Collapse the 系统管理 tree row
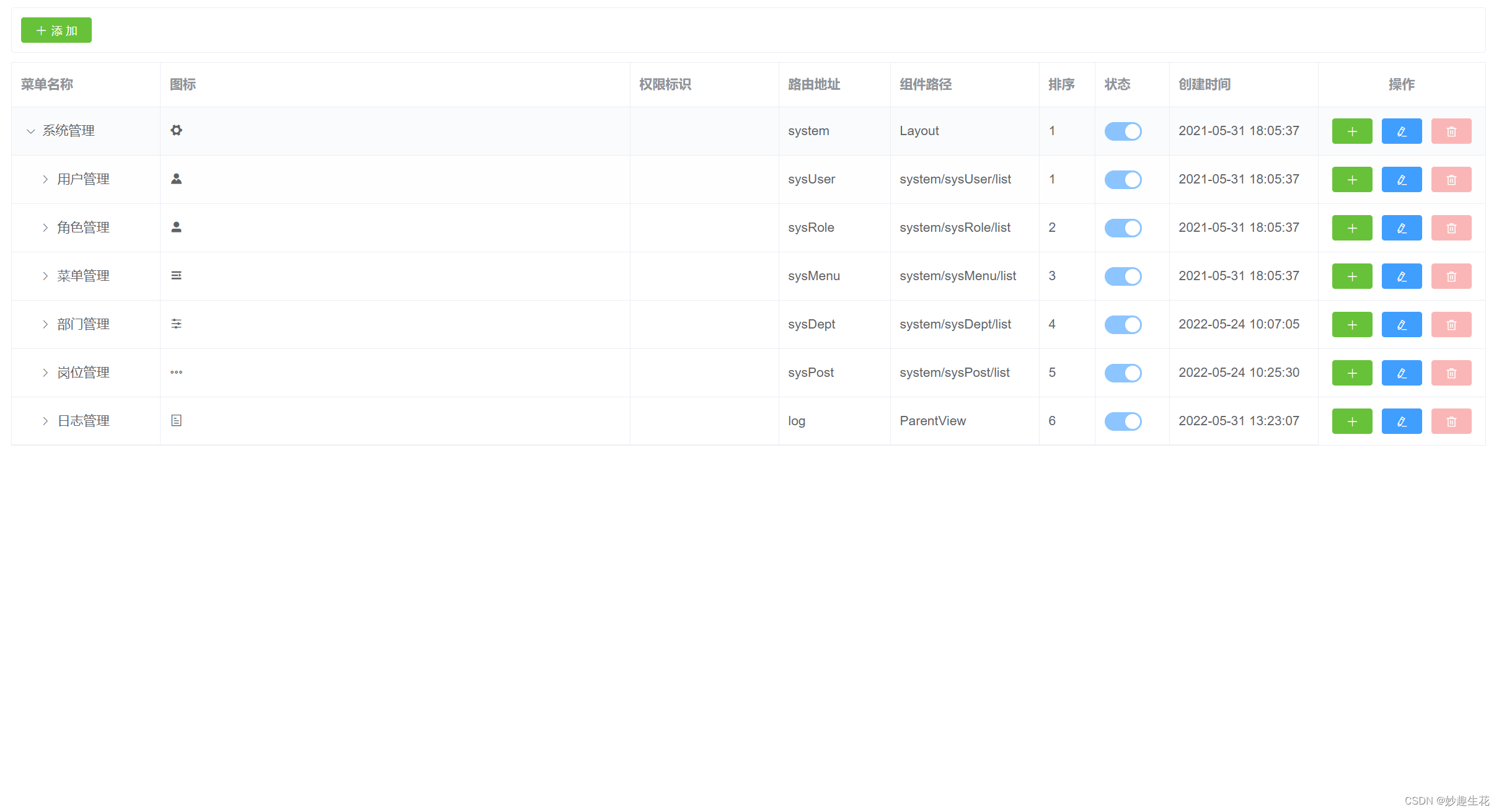 [x=30, y=131]
